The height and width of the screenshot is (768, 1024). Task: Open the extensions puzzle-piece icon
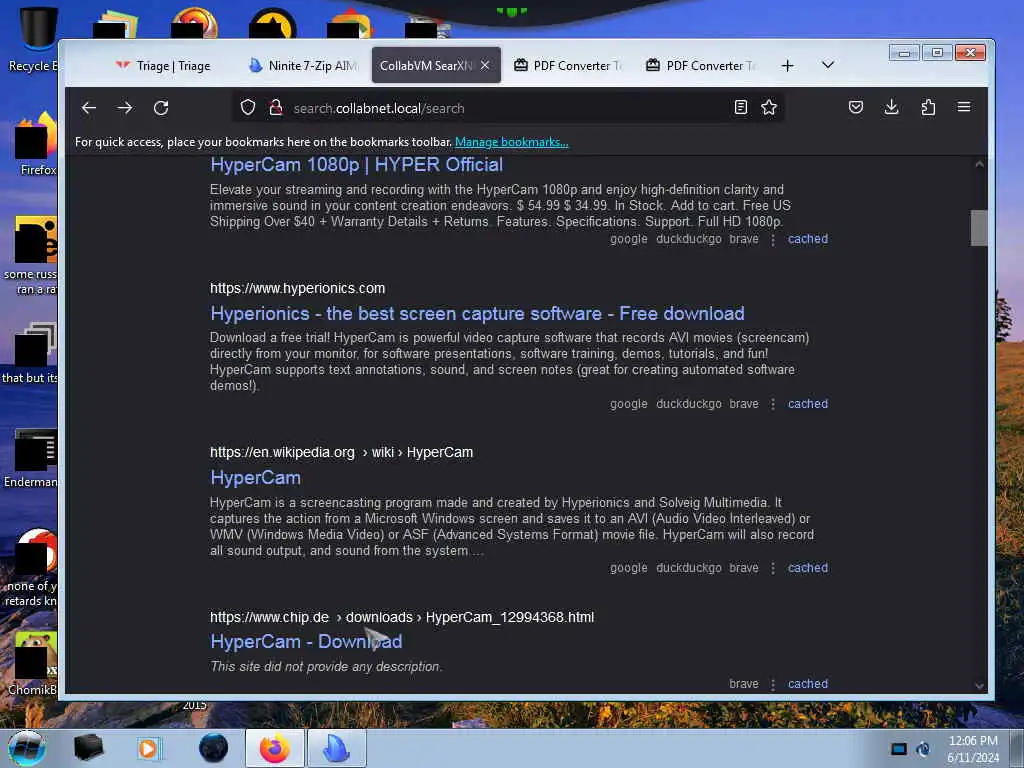(928, 107)
